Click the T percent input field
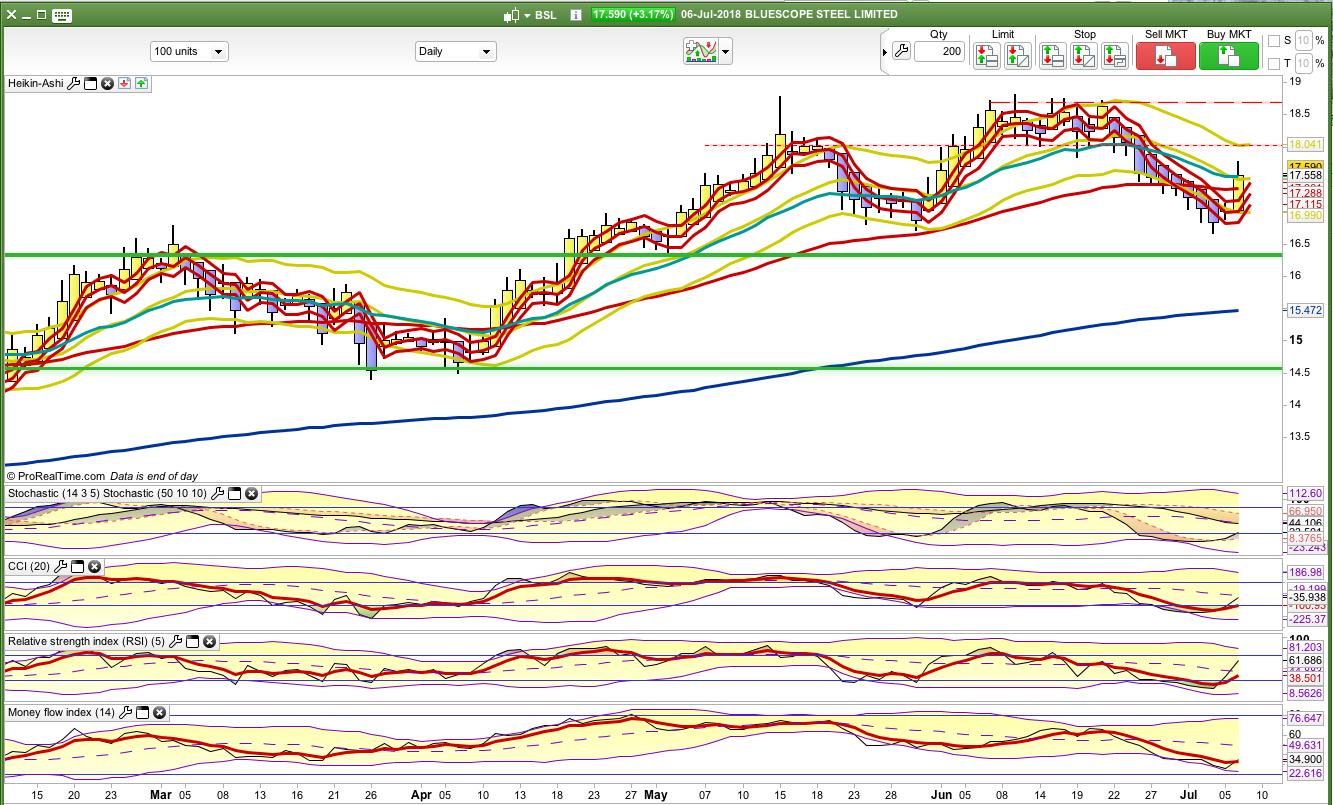Viewport: 1333px width, 805px height. click(x=1303, y=64)
